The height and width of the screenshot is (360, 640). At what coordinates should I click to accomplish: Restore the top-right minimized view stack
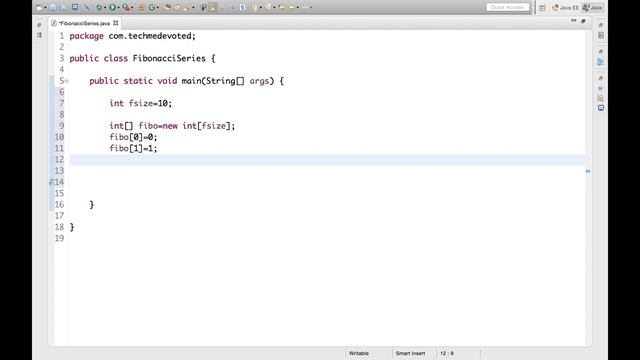(600, 25)
